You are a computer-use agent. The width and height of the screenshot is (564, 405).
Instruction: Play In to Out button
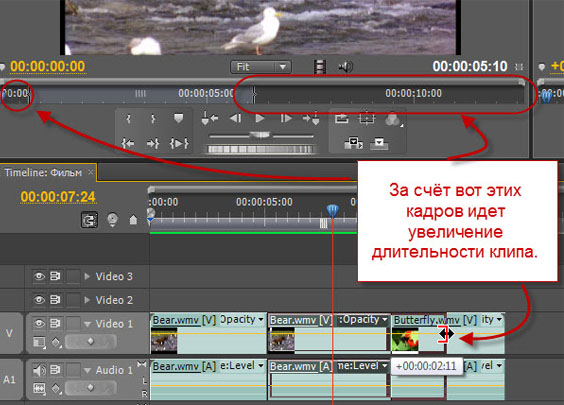[179, 144]
